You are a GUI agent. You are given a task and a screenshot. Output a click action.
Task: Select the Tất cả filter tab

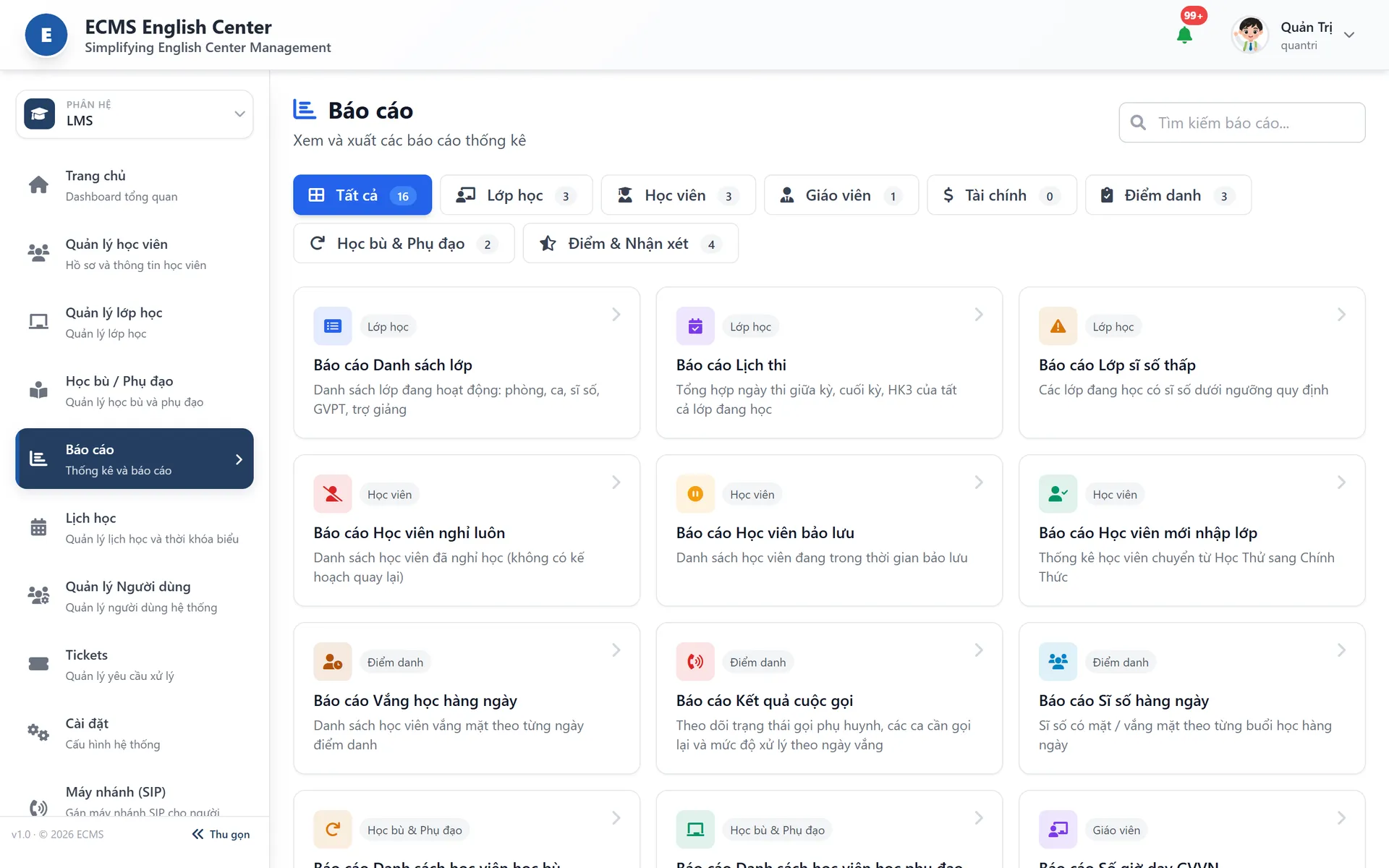(x=362, y=195)
